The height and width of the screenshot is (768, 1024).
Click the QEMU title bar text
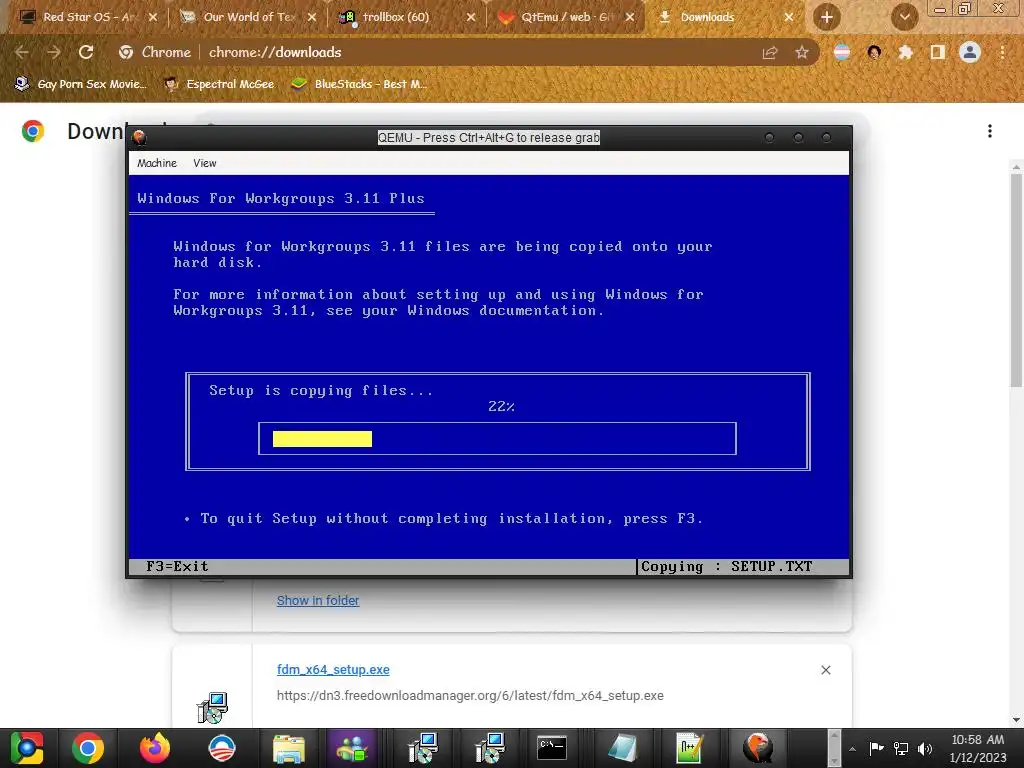488,138
